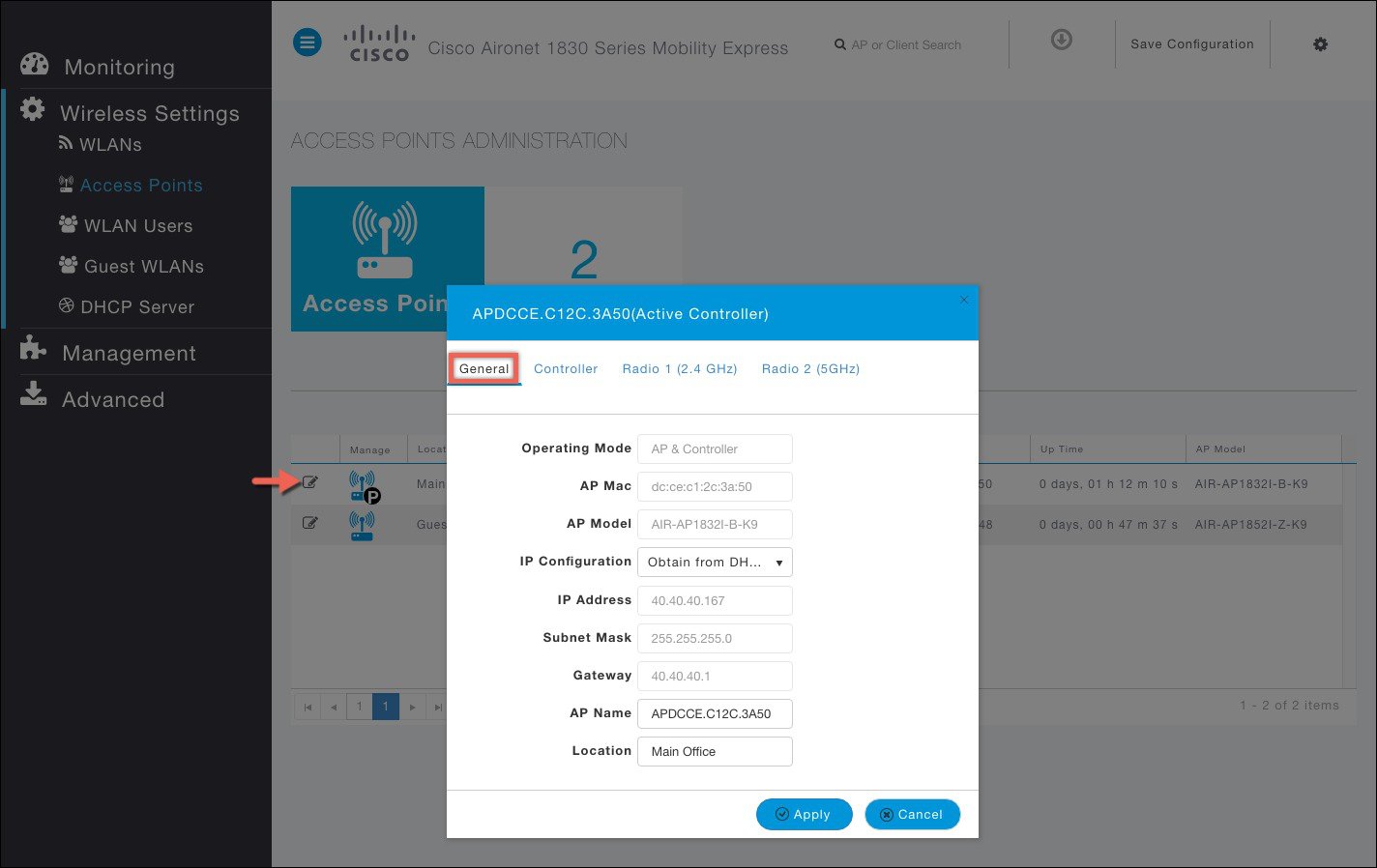Click the AP Model column header
Screen dimensions: 1377x868
click(1220, 449)
